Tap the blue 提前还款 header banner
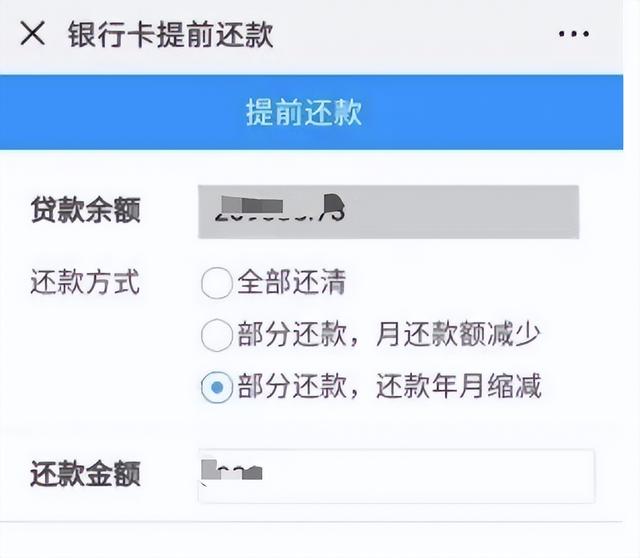The height and width of the screenshot is (558, 640). [x=311, y=112]
